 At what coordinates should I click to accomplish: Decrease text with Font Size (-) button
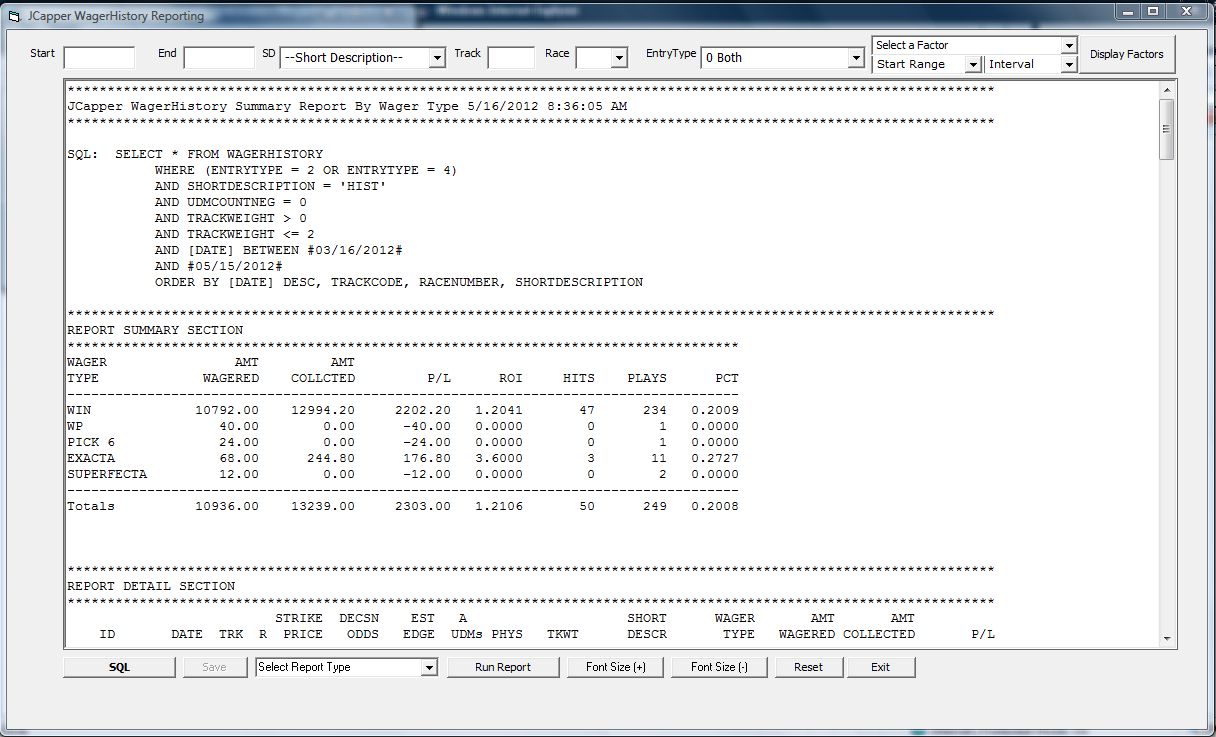click(x=719, y=667)
